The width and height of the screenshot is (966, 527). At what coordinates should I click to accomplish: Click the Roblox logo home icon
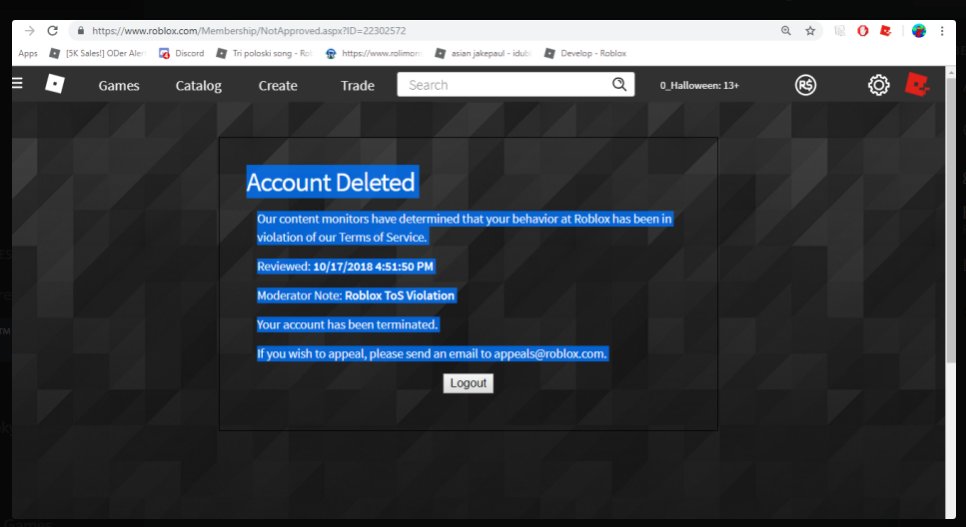coord(55,84)
